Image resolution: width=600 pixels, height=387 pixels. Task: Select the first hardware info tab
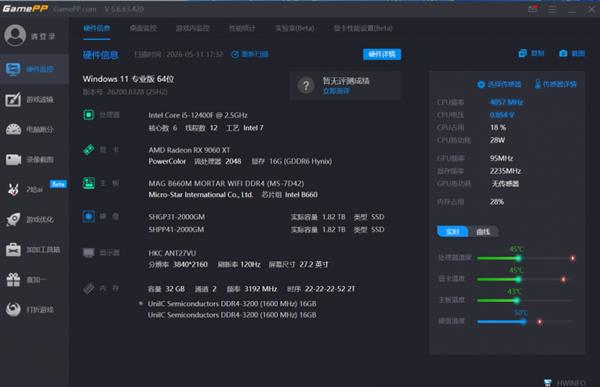point(97,28)
